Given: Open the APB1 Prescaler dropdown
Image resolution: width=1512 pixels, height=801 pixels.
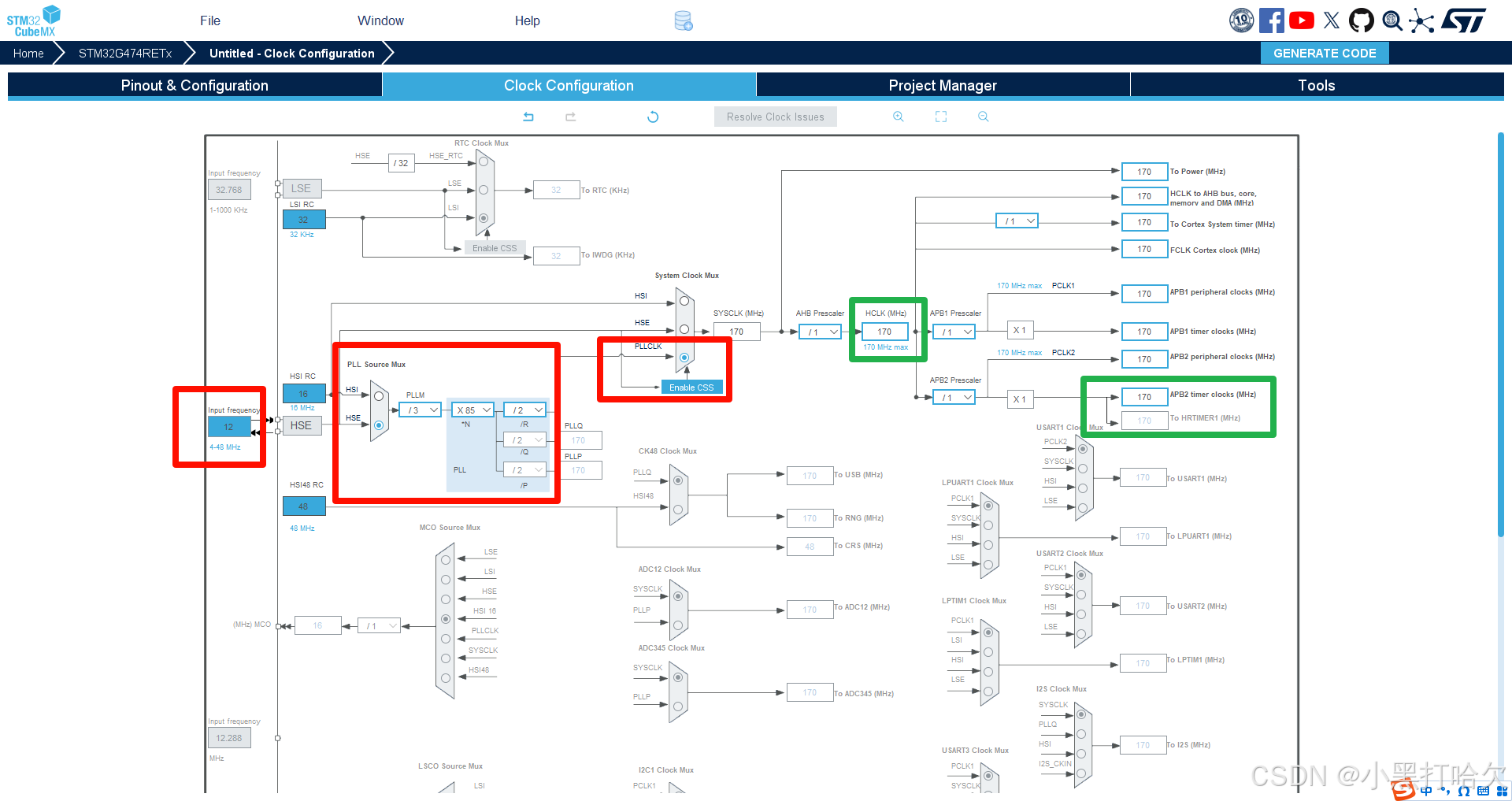Looking at the screenshot, I should 954,332.
